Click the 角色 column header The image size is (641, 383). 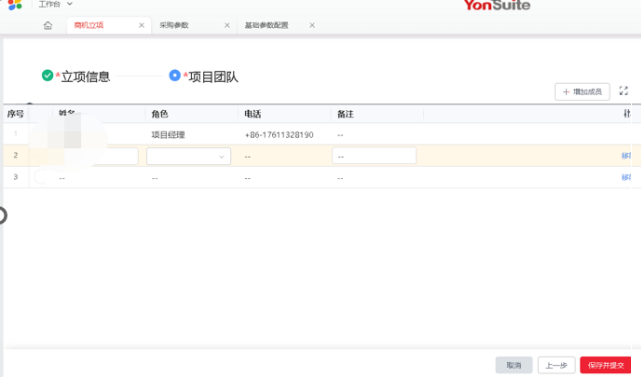click(160, 114)
